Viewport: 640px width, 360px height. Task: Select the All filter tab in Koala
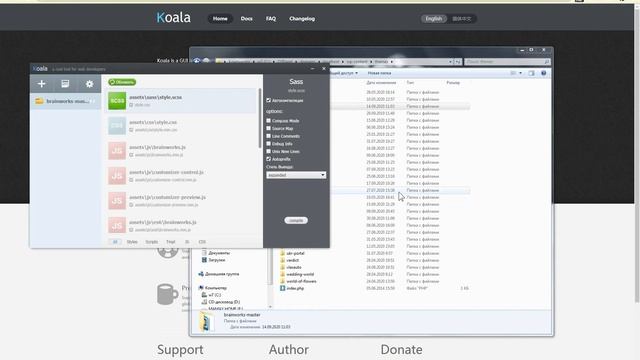tap(115, 242)
